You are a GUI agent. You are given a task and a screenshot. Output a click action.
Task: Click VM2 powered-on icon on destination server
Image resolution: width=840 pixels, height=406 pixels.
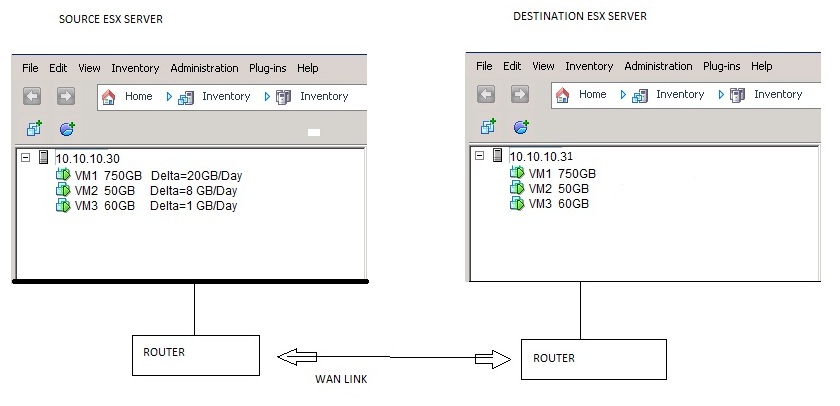click(517, 187)
